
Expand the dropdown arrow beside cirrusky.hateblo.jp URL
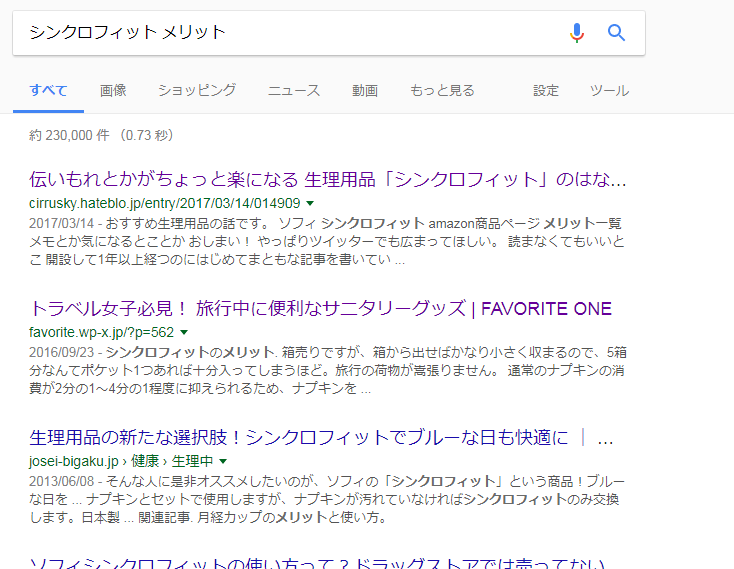(x=310, y=204)
